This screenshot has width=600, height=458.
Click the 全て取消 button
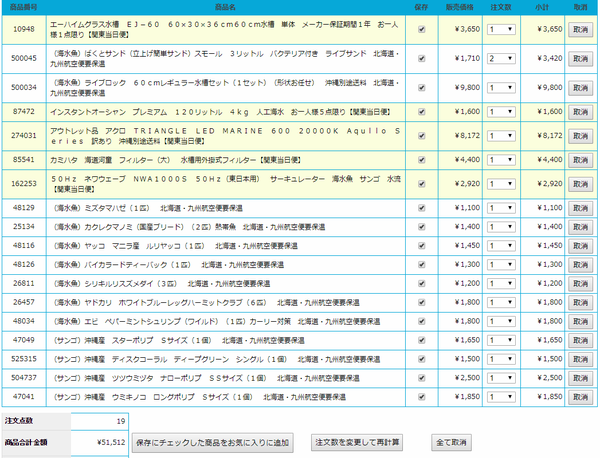click(x=451, y=442)
